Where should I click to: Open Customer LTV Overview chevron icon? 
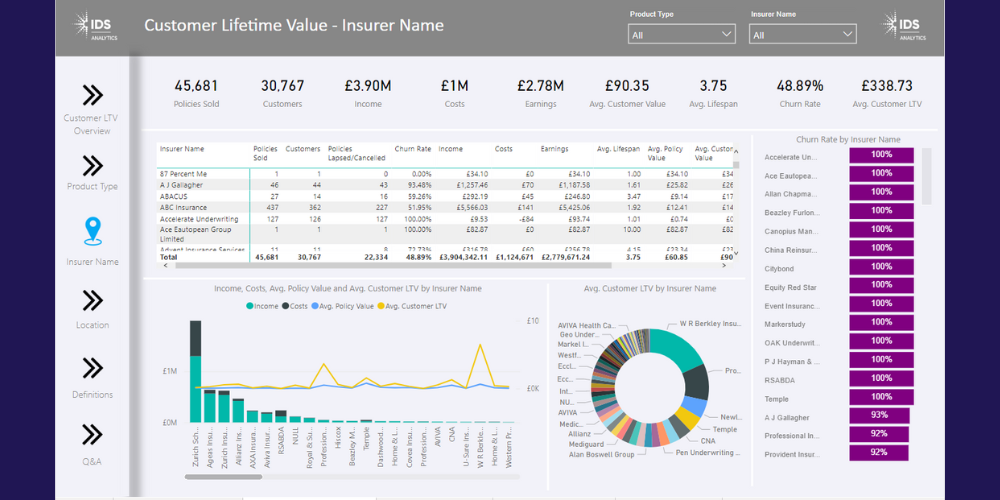(x=92, y=95)
